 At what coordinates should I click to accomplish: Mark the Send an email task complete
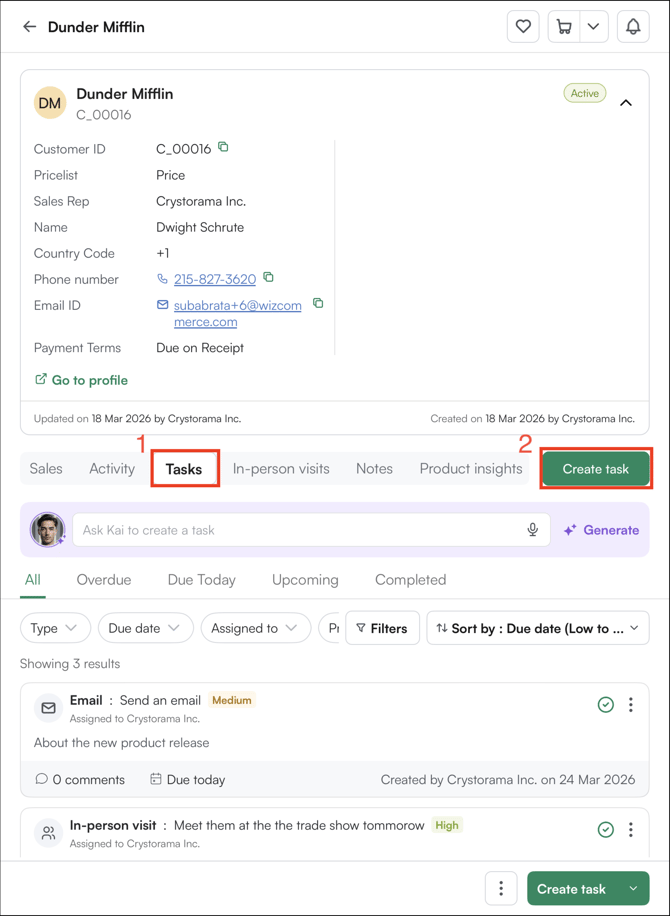click(x=606, y=705)
